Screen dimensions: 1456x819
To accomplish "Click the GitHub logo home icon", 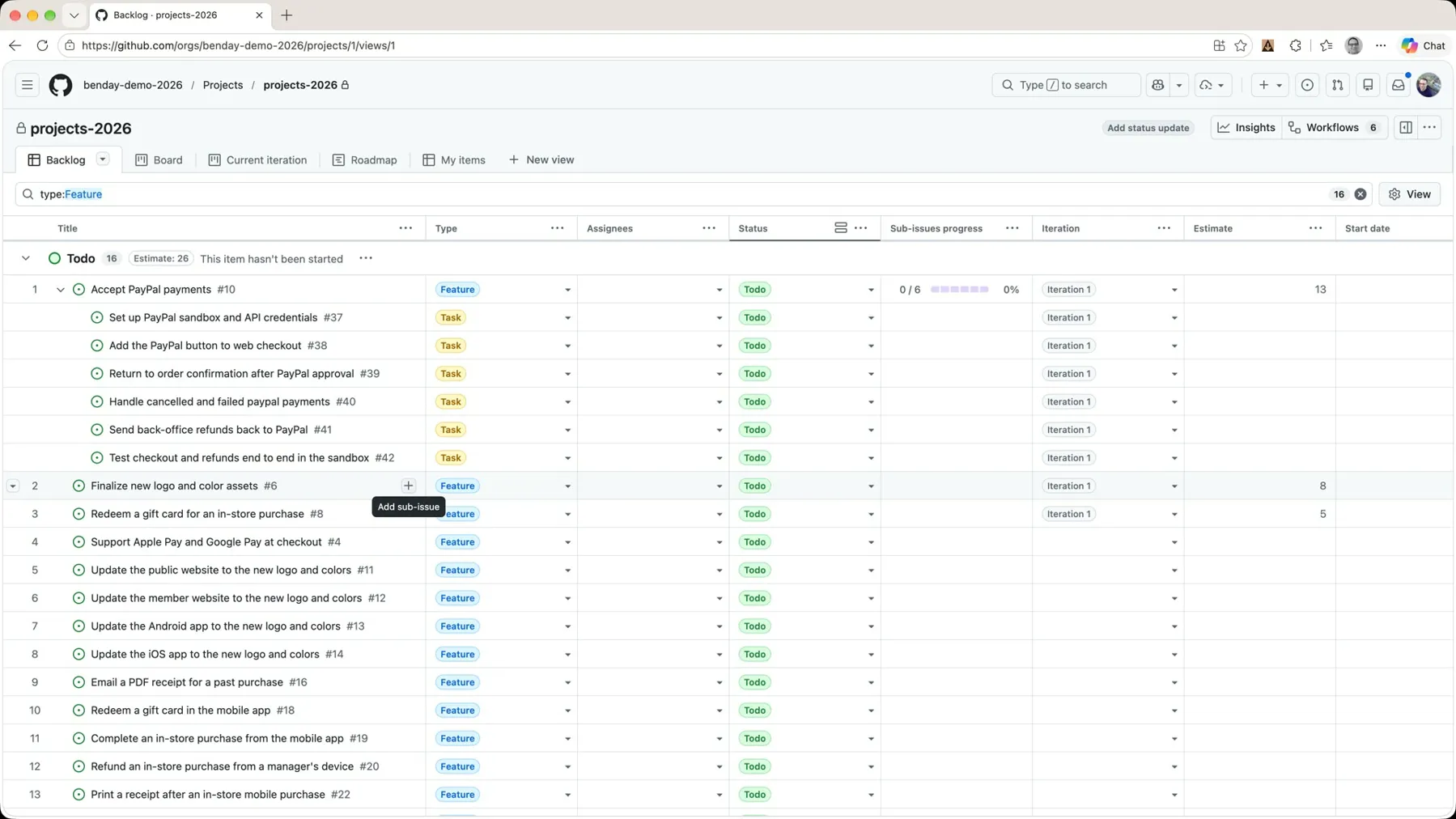I will pyautogui.click(x=61, y=85).
